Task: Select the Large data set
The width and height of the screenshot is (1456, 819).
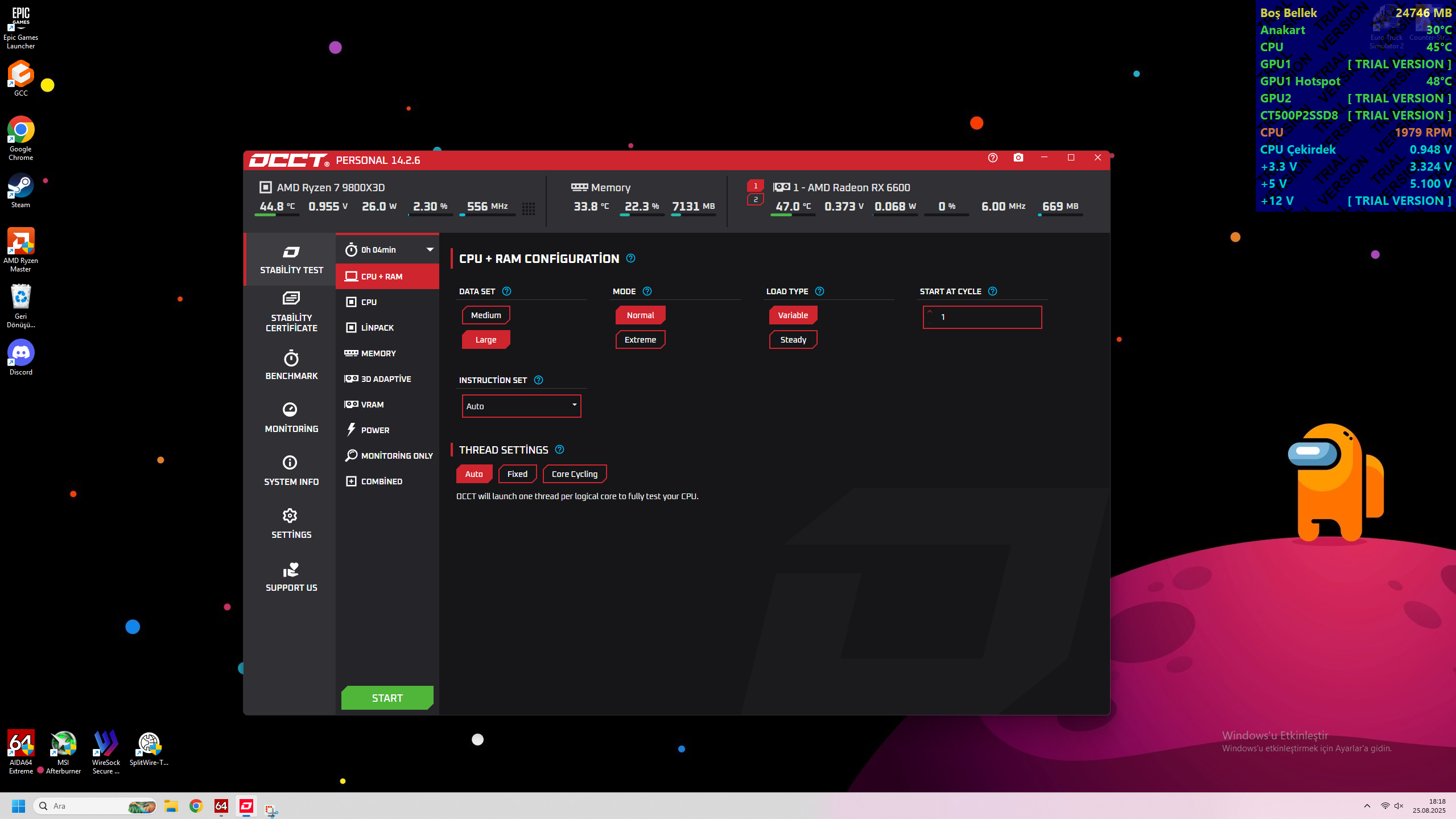Action: [x=486, y=340]
